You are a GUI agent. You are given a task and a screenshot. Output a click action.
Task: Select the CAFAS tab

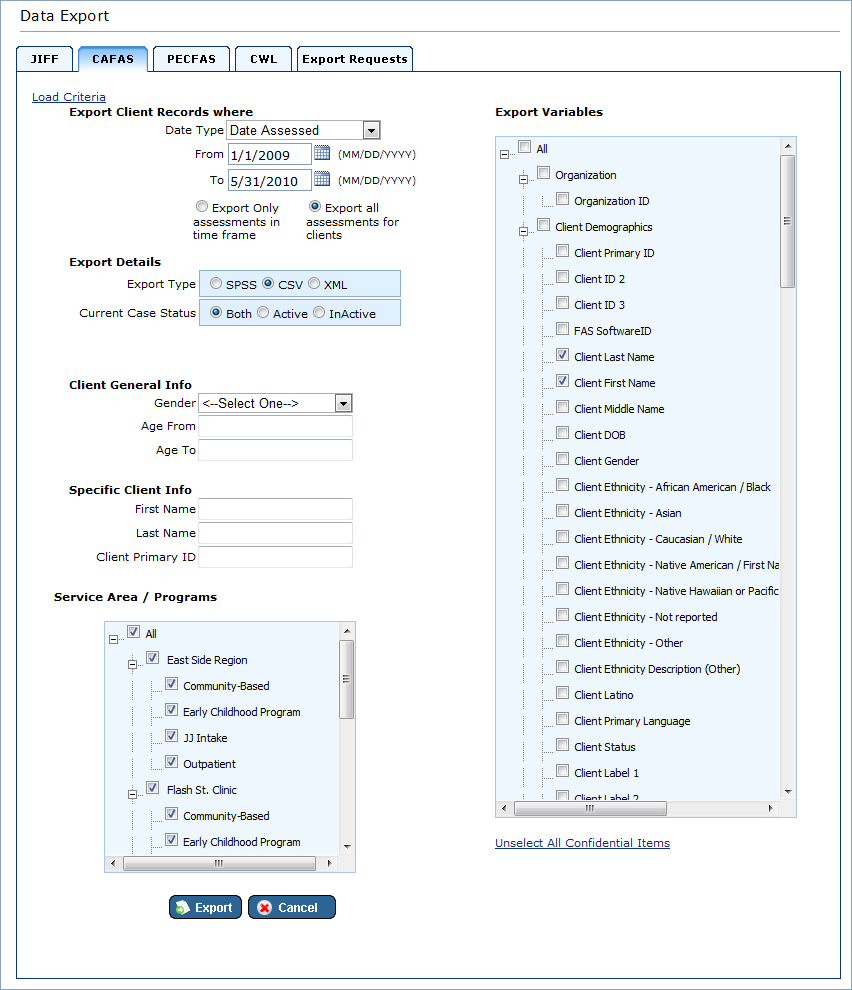(113, 59)
